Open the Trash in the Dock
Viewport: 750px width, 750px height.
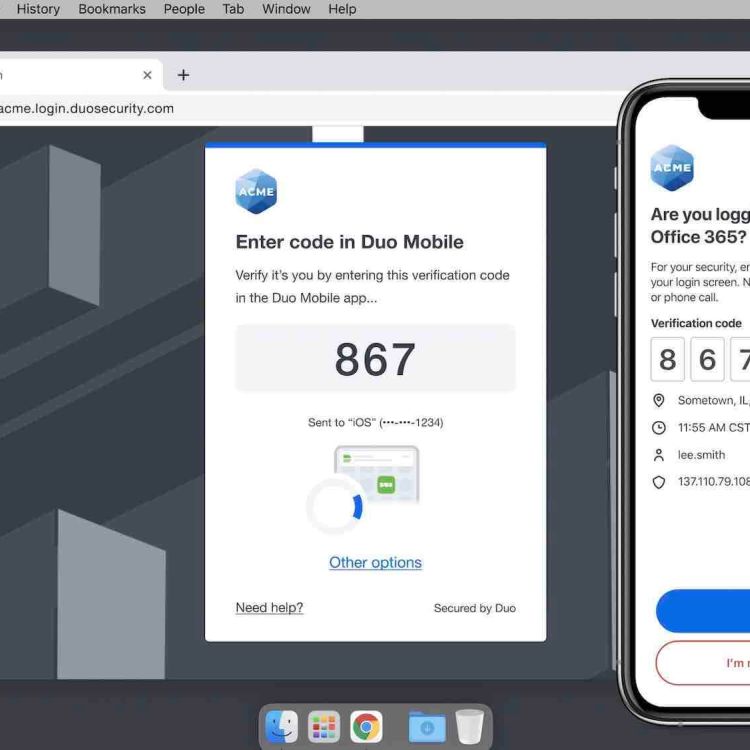point(470,726)
